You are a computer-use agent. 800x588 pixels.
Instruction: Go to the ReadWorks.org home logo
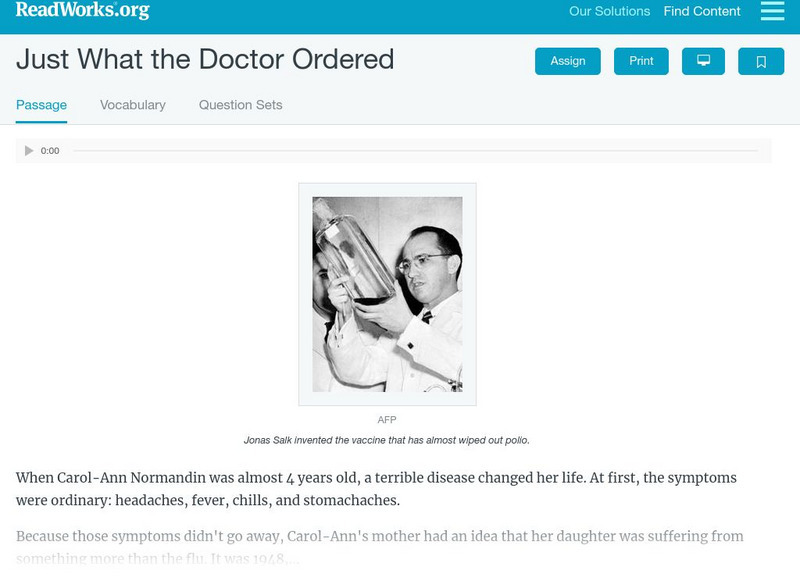tap(82, 11)
